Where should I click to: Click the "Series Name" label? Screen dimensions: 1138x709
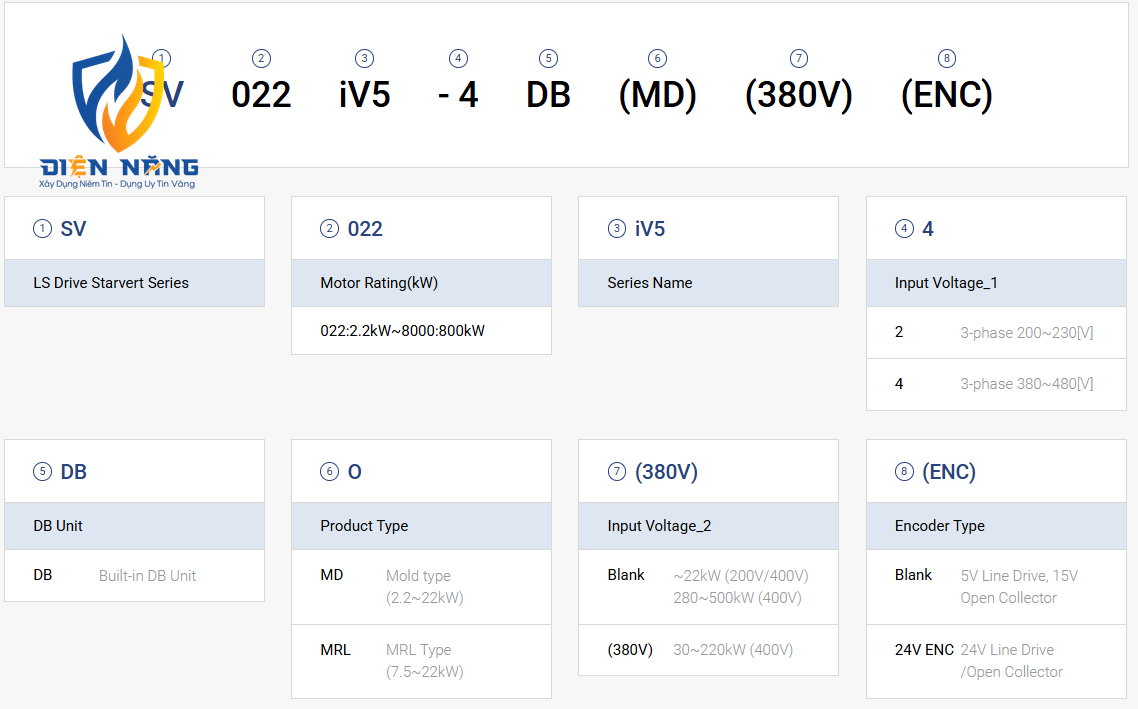coord(650,283)
